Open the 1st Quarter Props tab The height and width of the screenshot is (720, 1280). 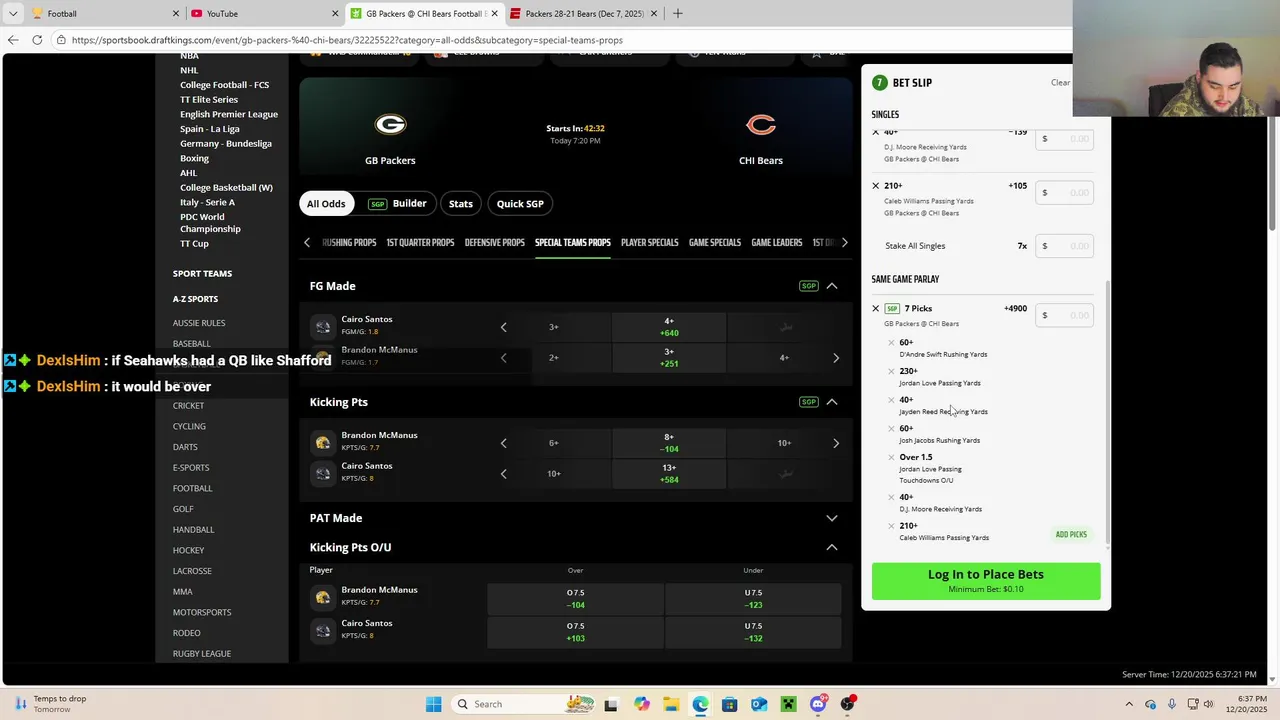coord(420,243)
